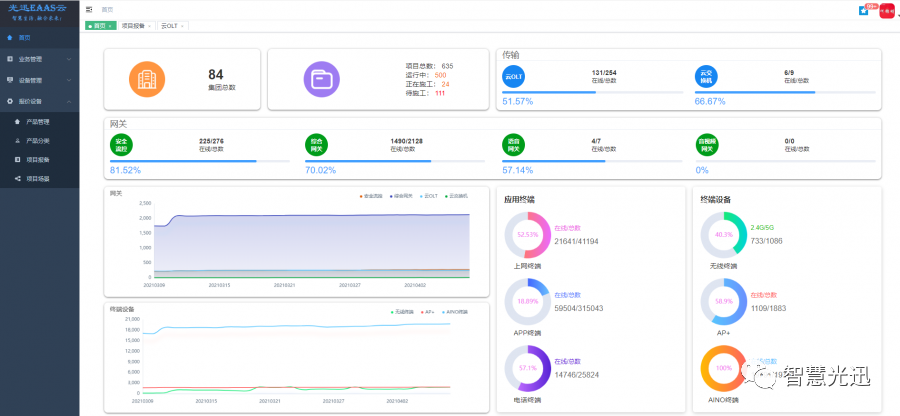Expand the 业务管理 sidebar menu chevron
The height and width of the screenshot is (416, 900).
[69, 59]
